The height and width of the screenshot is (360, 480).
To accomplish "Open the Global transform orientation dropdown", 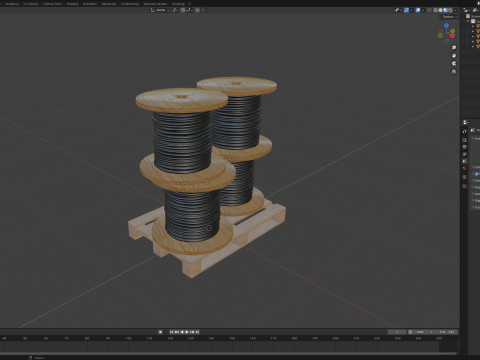I will tap(160, 10).
